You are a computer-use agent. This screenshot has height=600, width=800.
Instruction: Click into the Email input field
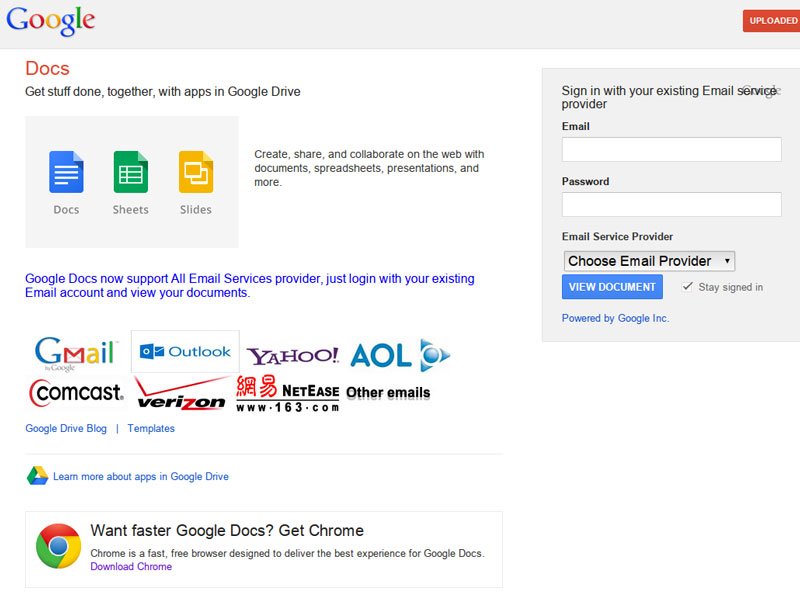[671, 150]
